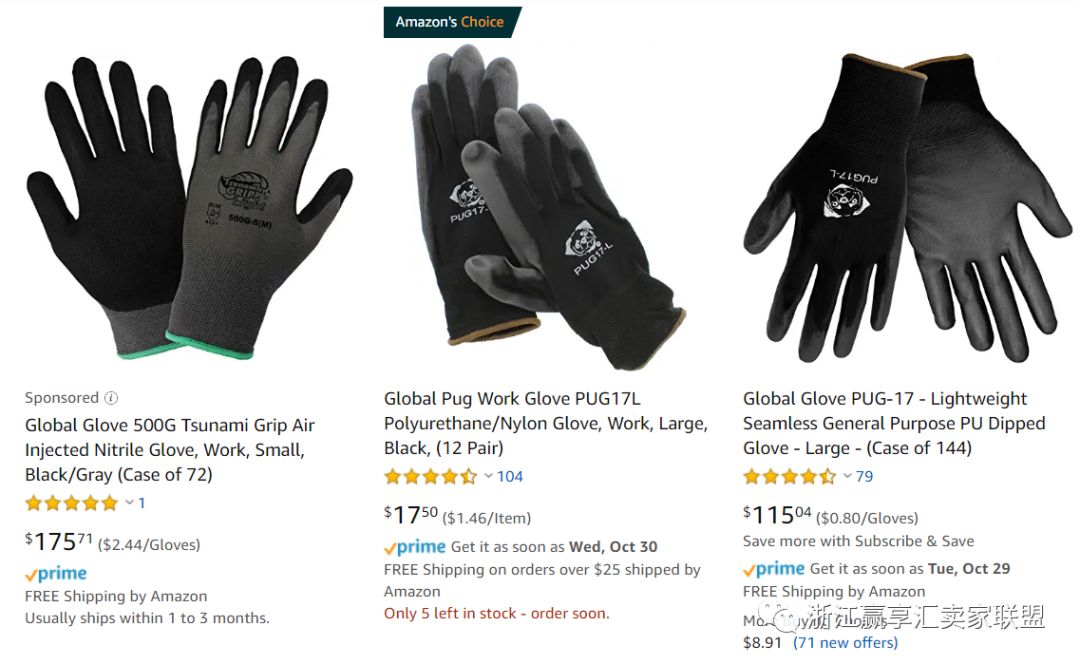The image size is (1080, 664).
Task: Open the 79 reviews link
Action: [x=864, y=476]
